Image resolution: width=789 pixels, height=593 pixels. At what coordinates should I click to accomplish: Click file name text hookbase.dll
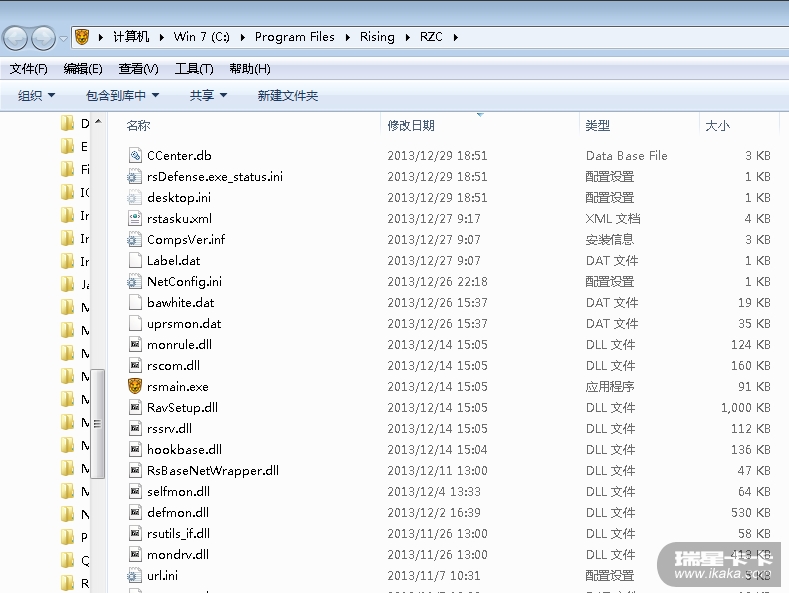click(184, 450)
